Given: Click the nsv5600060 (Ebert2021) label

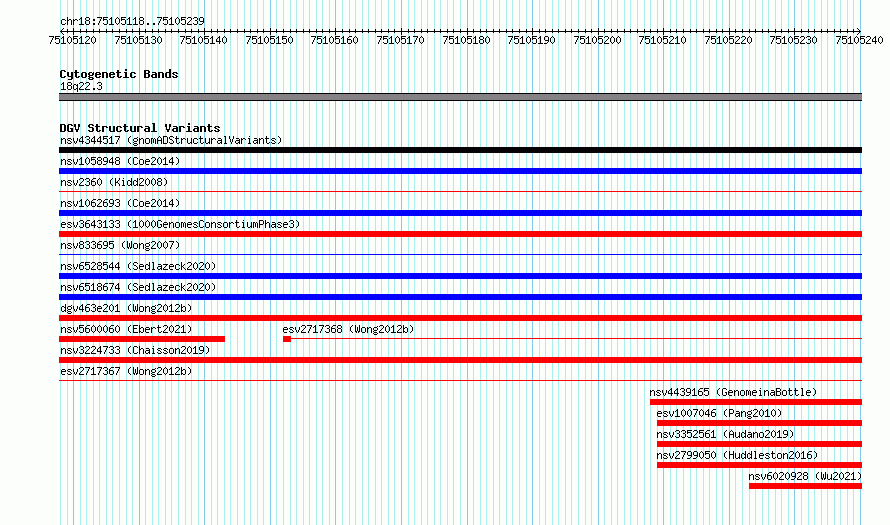Looking at the screenshot, I should (126, 329).
